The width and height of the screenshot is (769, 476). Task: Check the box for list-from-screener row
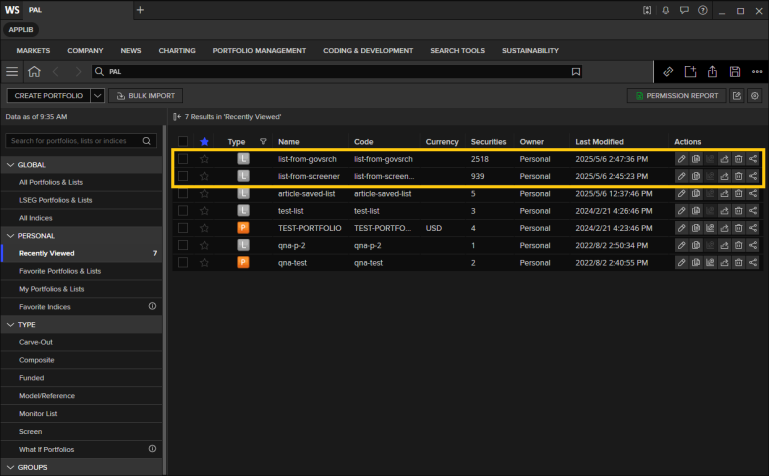click(183, 176)
